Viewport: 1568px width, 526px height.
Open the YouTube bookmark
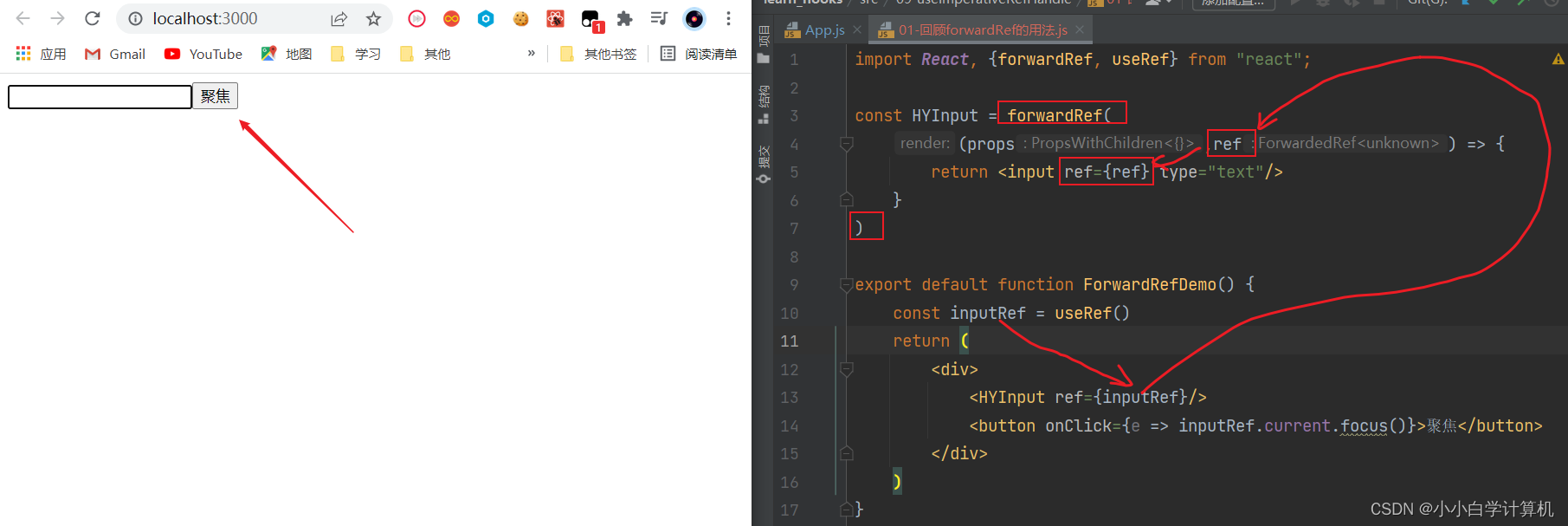point(203,54)
